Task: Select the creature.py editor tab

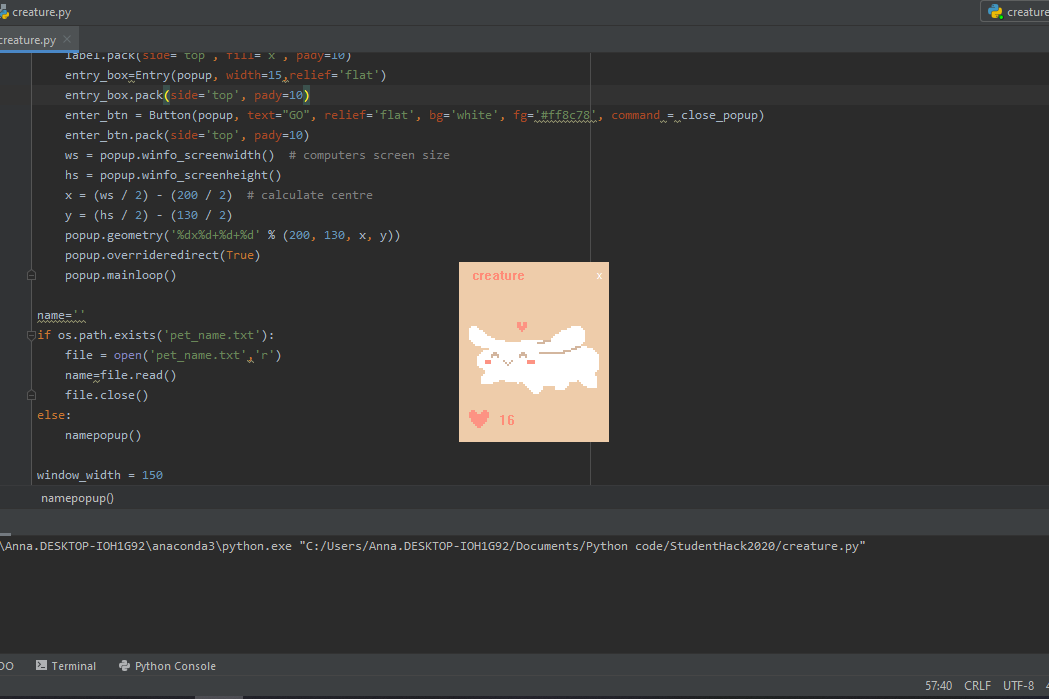Action: pos(28,40)
